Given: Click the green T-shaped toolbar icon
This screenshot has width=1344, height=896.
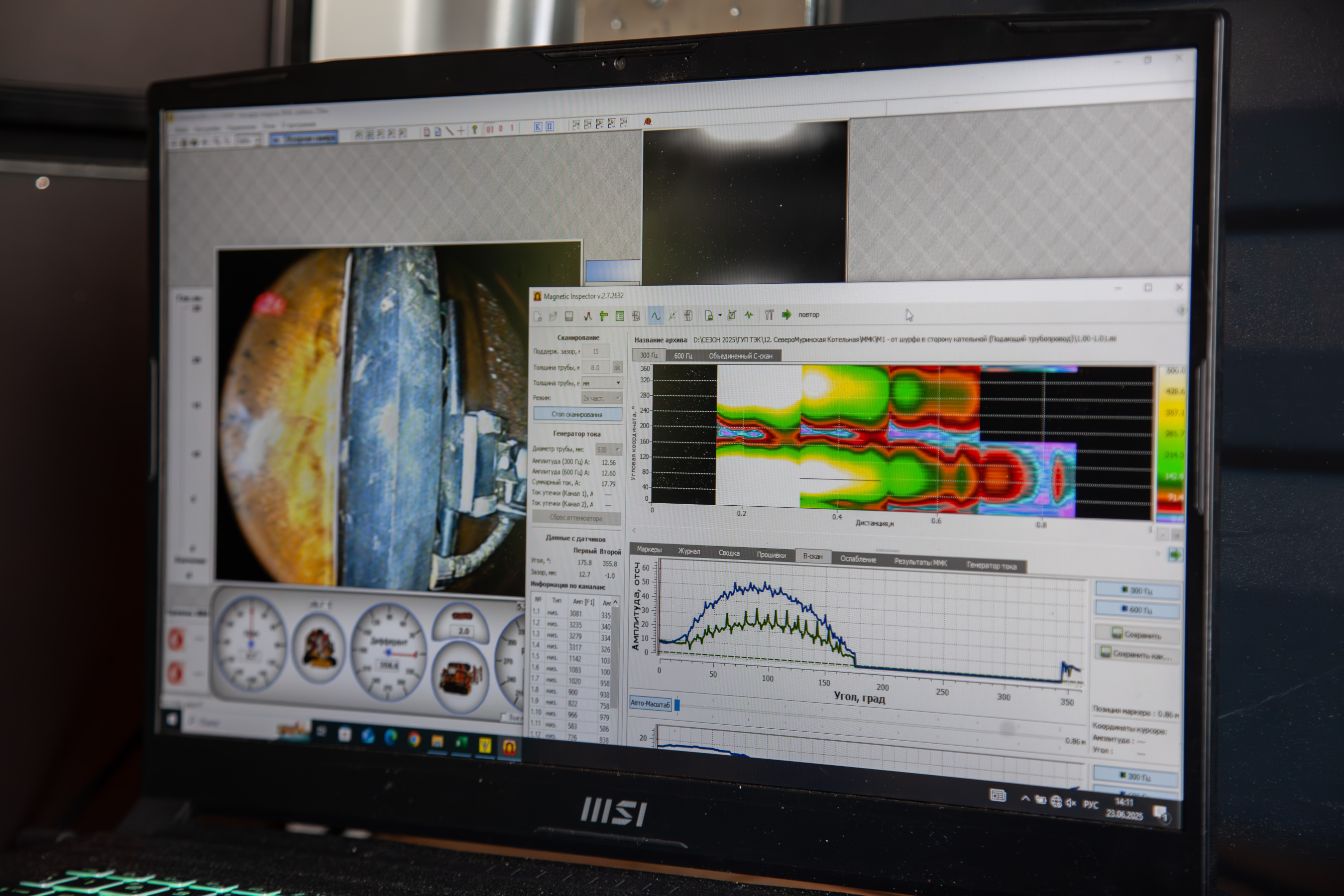Looking at the screenshot, I should click(603, 316).
